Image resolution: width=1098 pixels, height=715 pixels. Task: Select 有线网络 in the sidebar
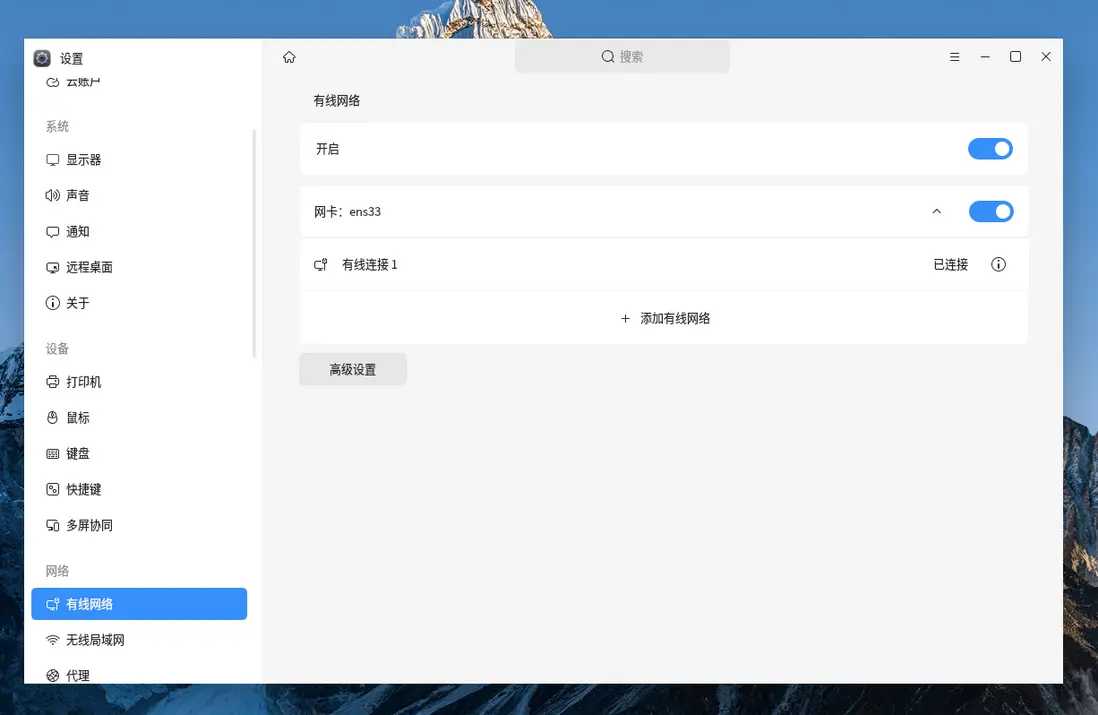pyautogui.click(x=139, y=604)
